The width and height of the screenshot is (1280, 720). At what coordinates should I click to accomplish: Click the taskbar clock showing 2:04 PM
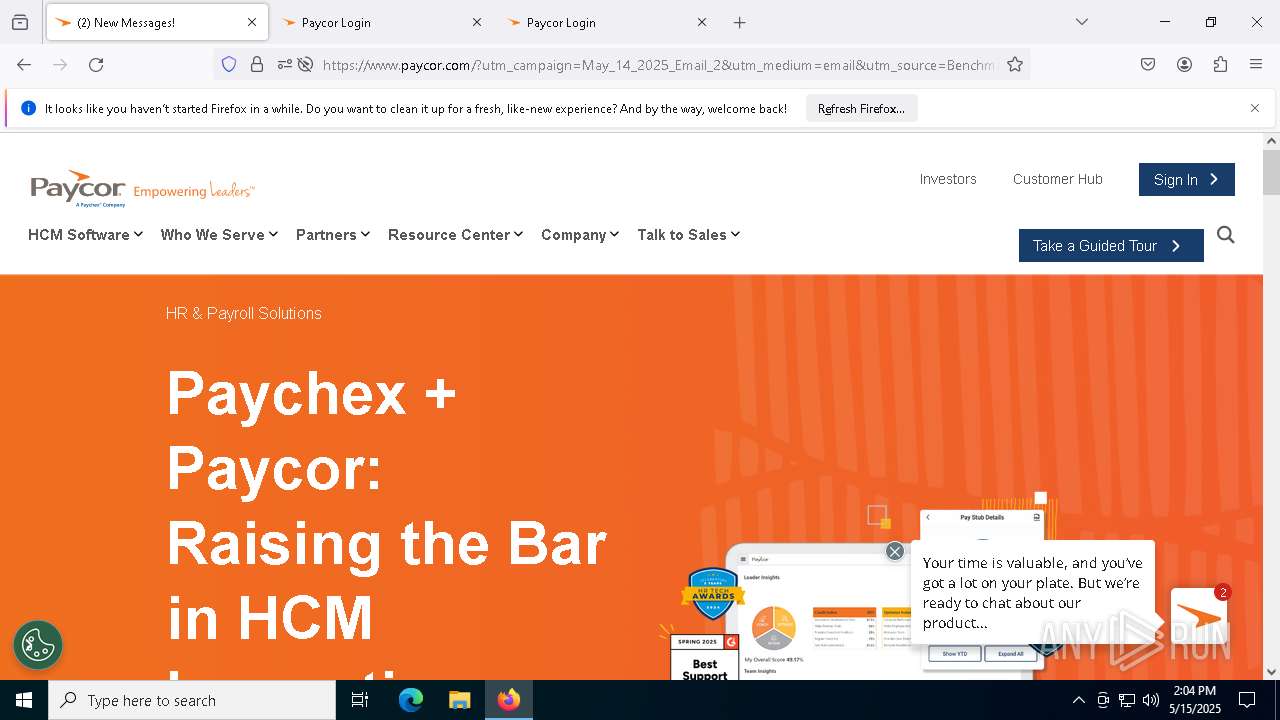coord(1195,700)
